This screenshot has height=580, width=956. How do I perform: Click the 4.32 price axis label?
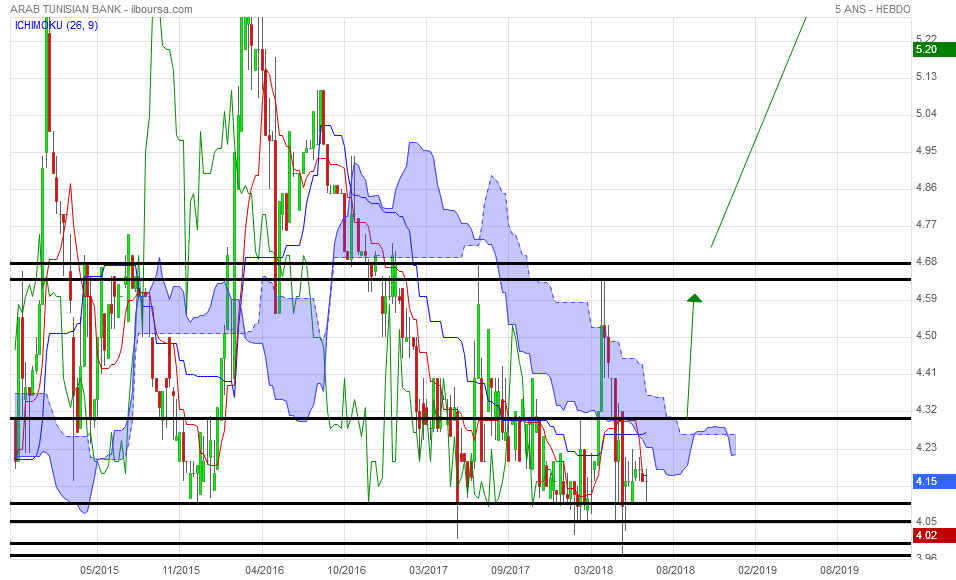click(927, 409)
